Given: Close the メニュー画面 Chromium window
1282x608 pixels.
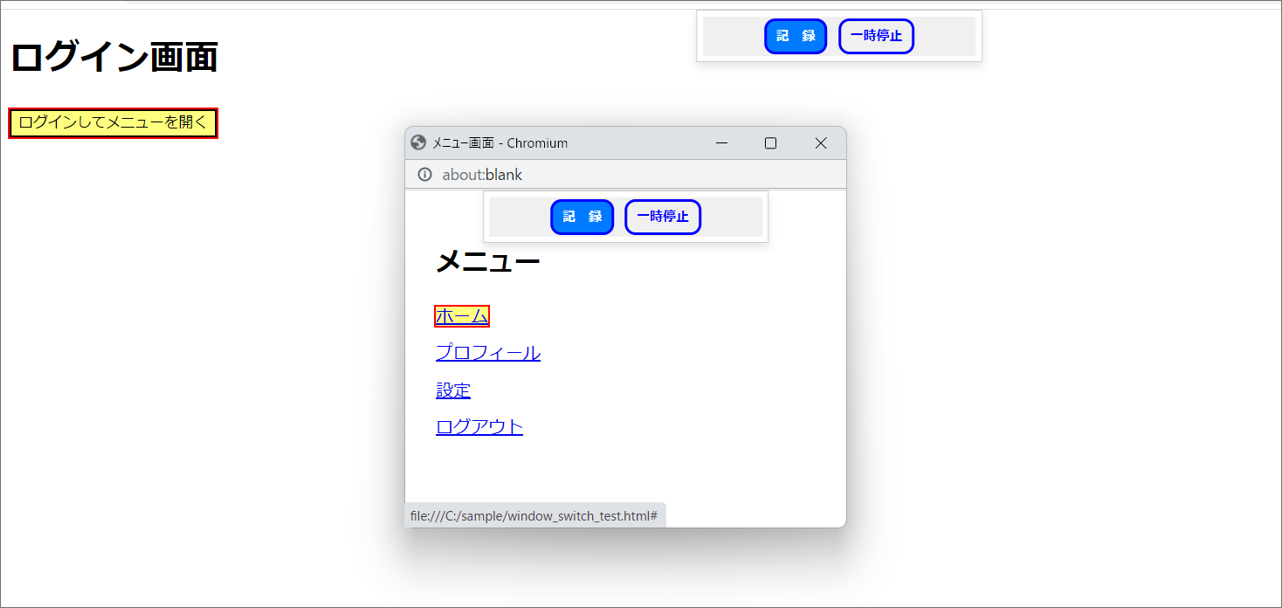Looking at the screenshot, I should [820, 143].
